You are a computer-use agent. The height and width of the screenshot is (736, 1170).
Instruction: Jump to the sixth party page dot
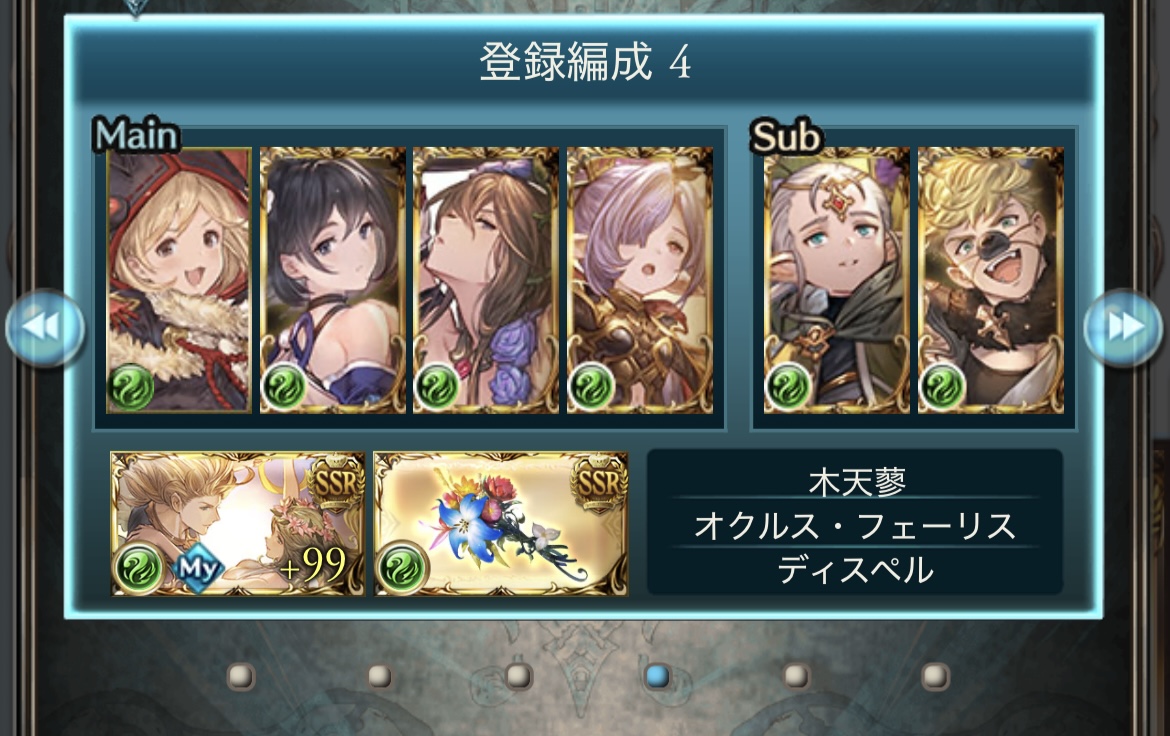tap(934, 676)
